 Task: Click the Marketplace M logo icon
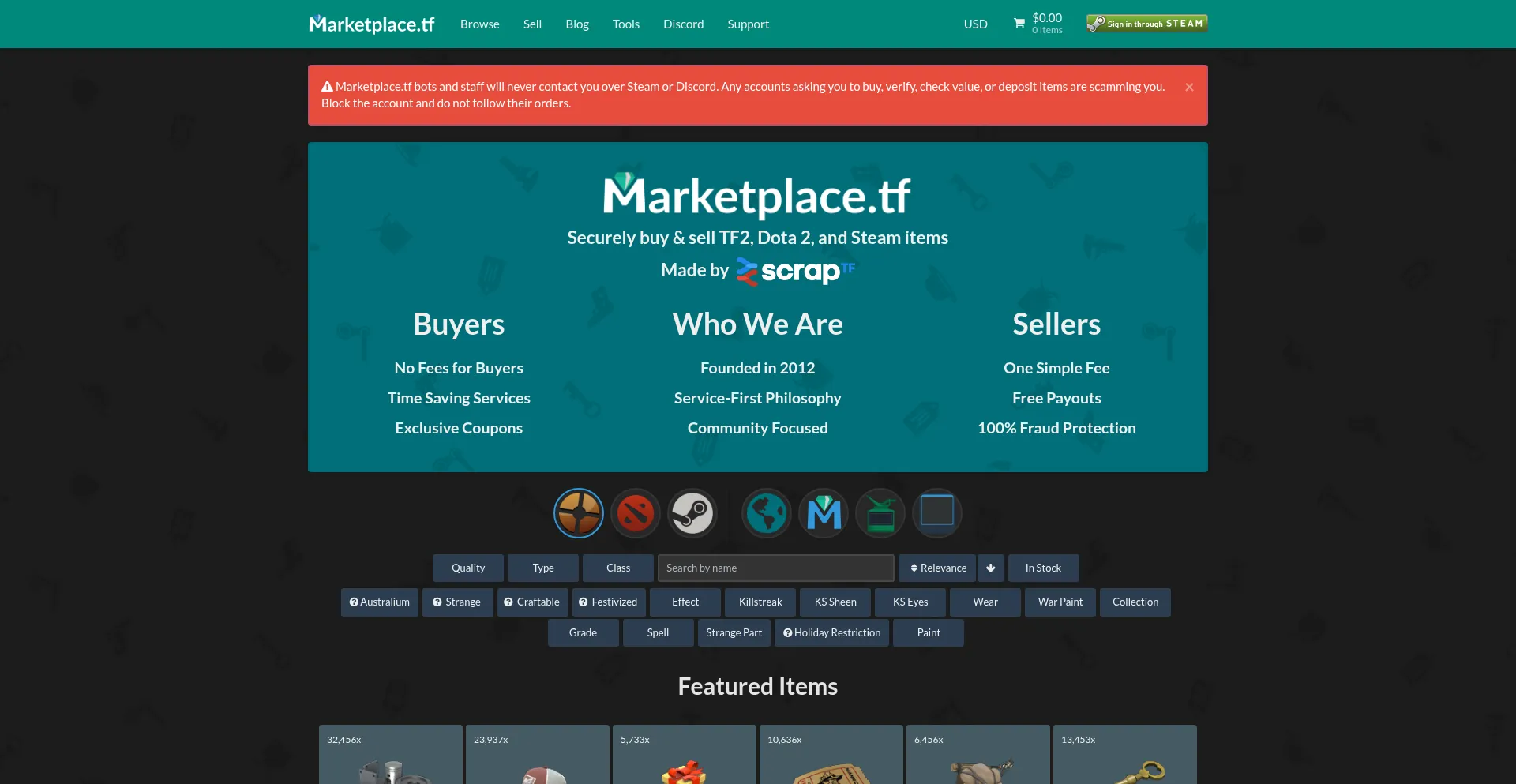coord(823,513)
